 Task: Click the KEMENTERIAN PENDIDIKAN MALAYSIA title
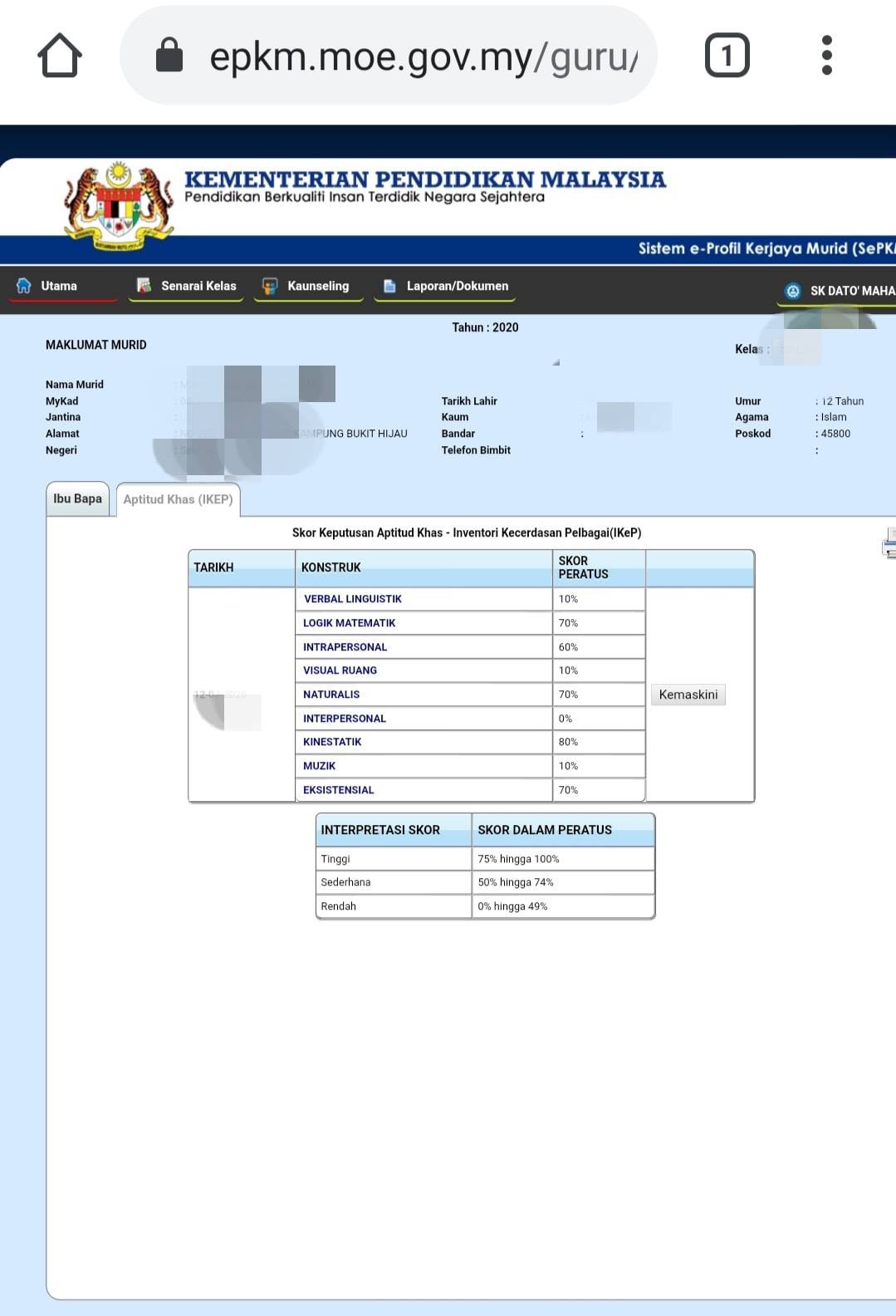425,179
